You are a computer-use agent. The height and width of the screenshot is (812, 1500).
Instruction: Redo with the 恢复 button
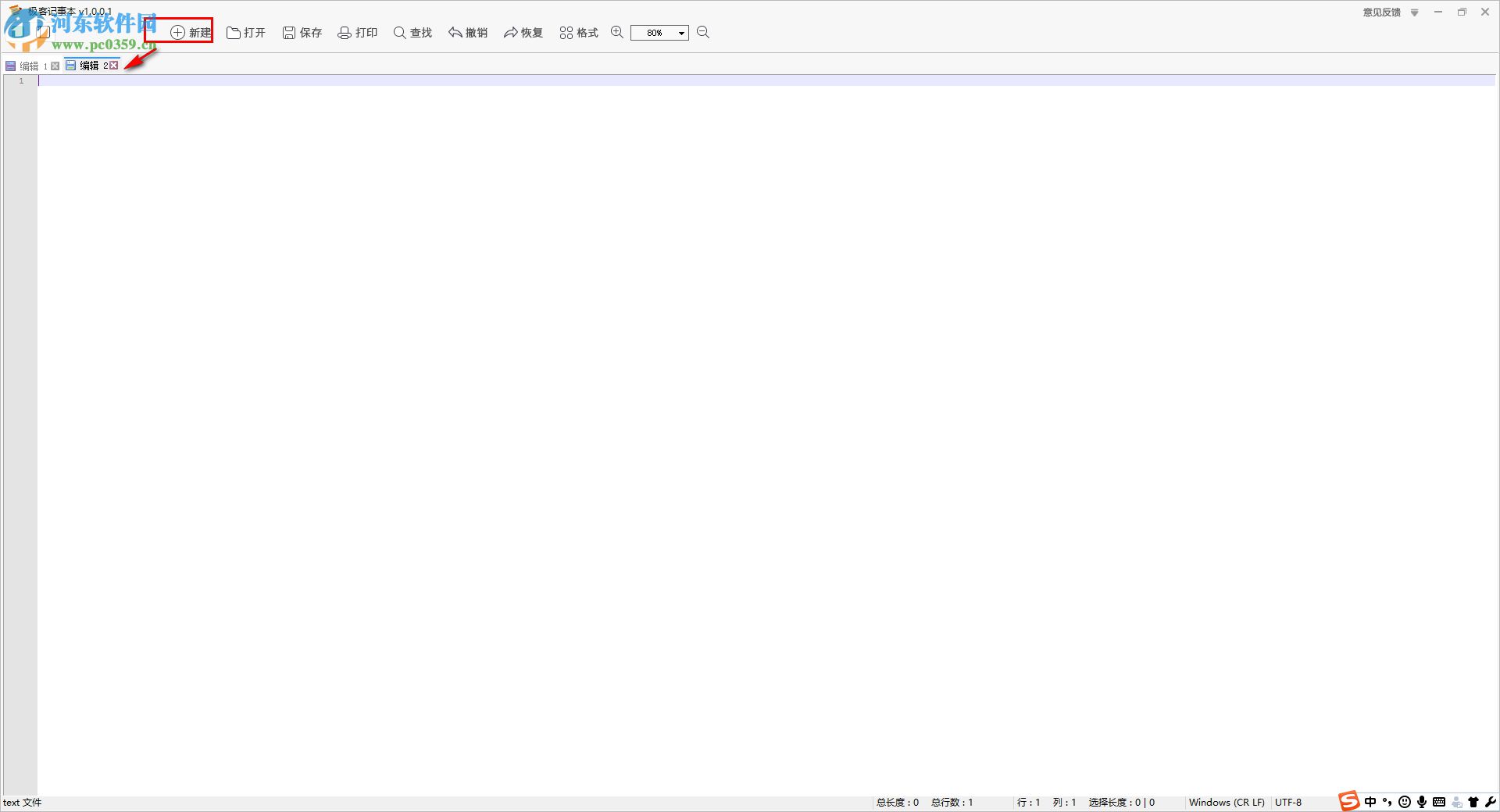[x=523, y=32]
